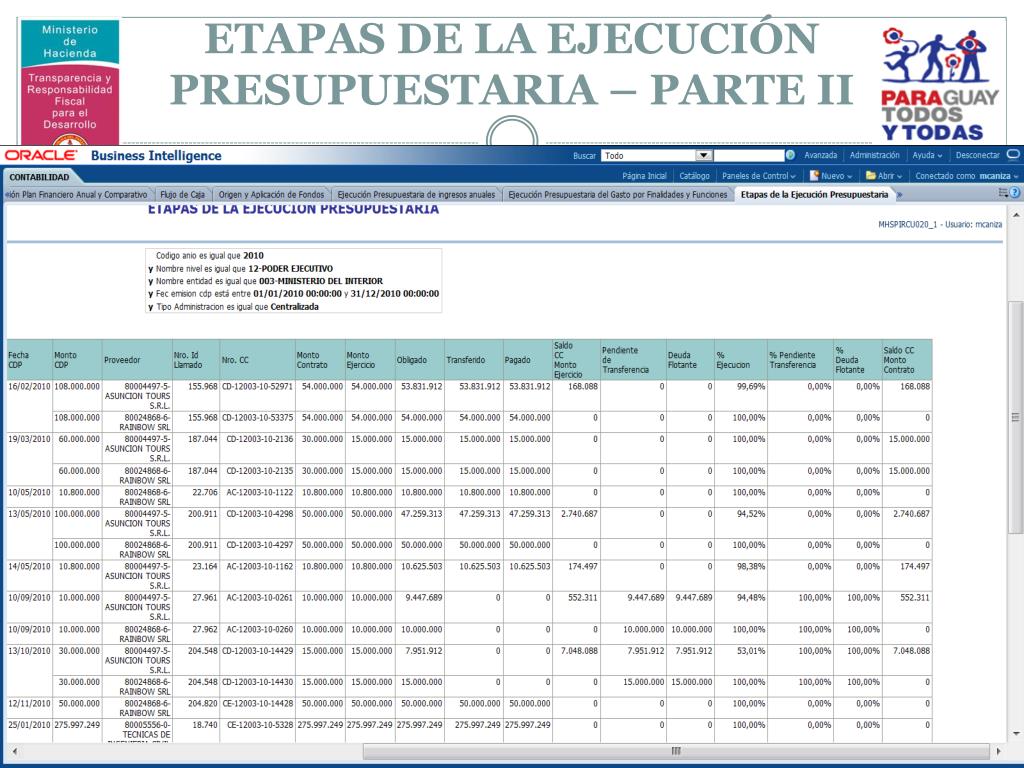Click into the search text field

coord(748,155)
